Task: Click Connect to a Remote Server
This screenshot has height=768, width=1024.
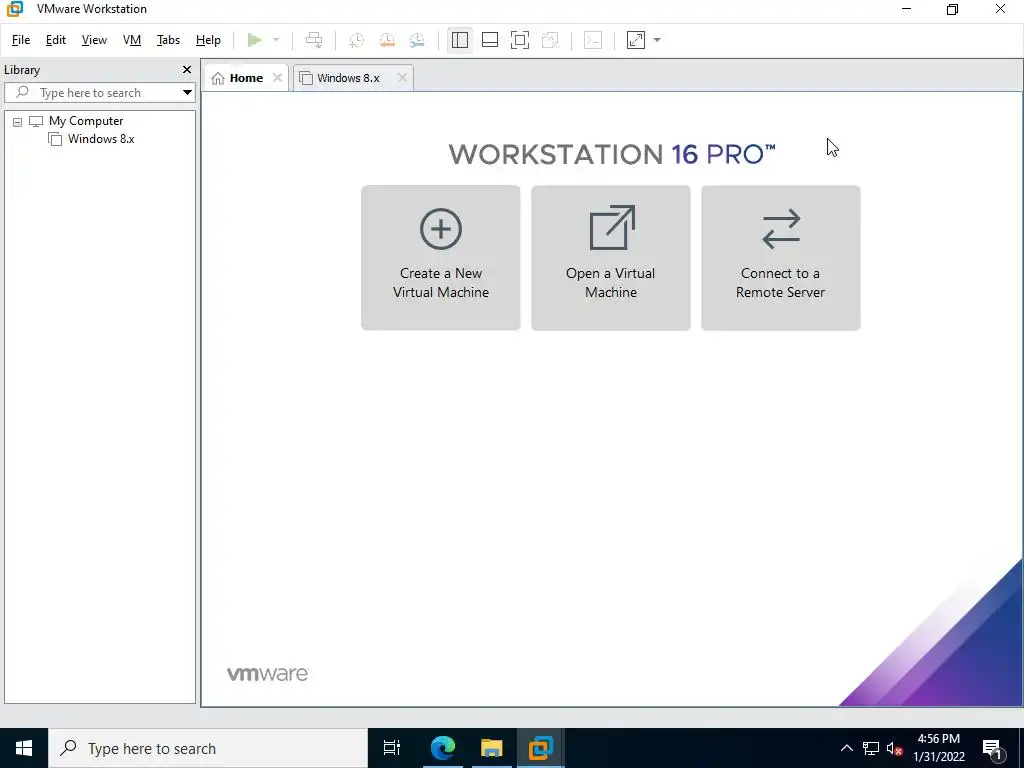Action: pos(780,258)
